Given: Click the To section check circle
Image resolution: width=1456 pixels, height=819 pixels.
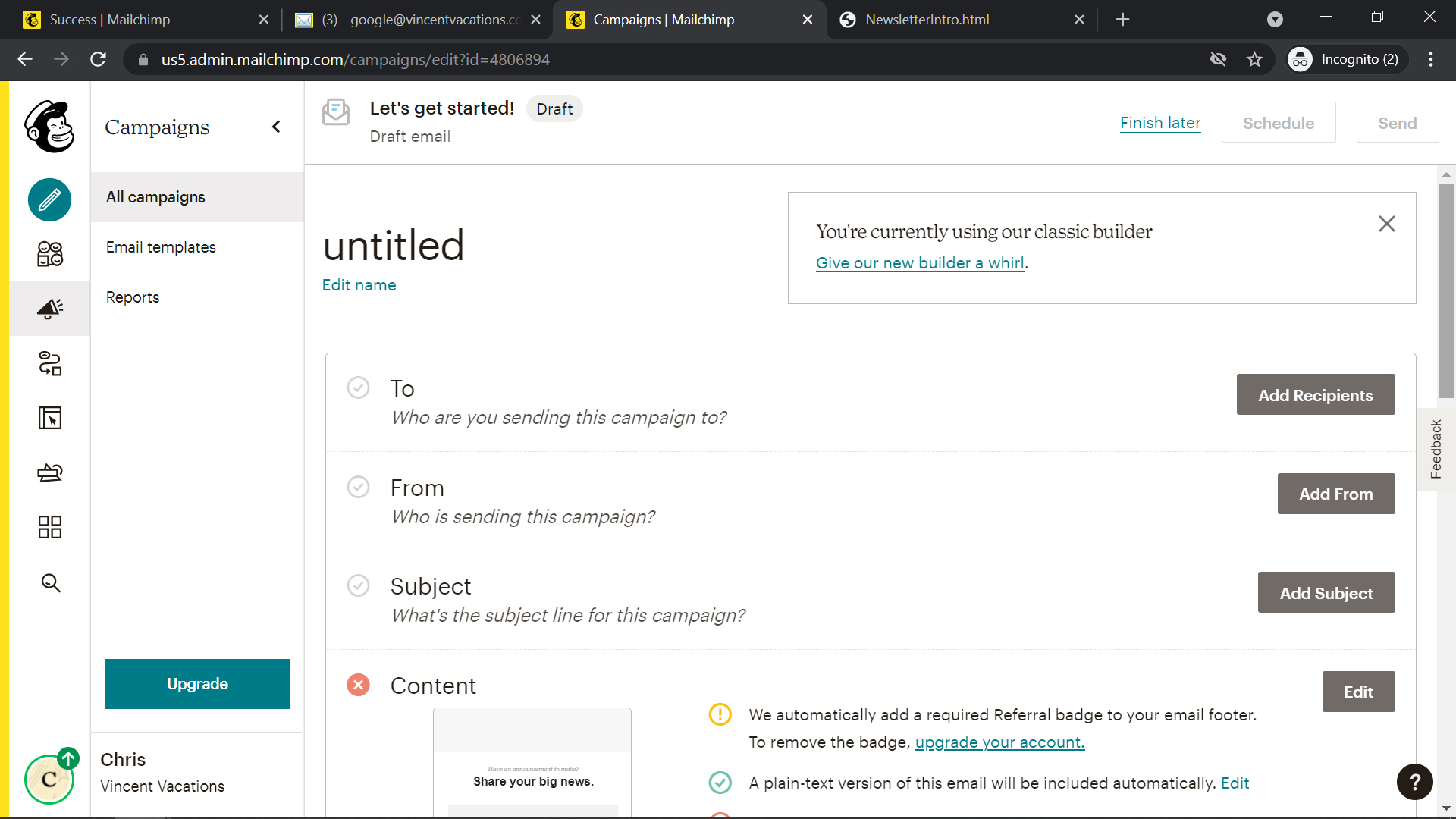Looking at the screenshot, I should point(358,388).
